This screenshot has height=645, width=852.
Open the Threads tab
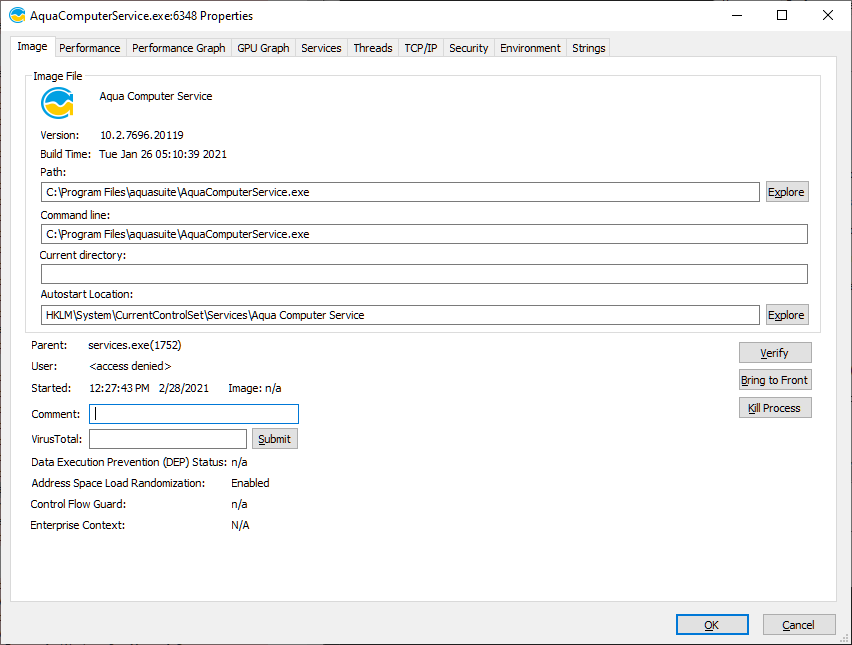[372, 48]
